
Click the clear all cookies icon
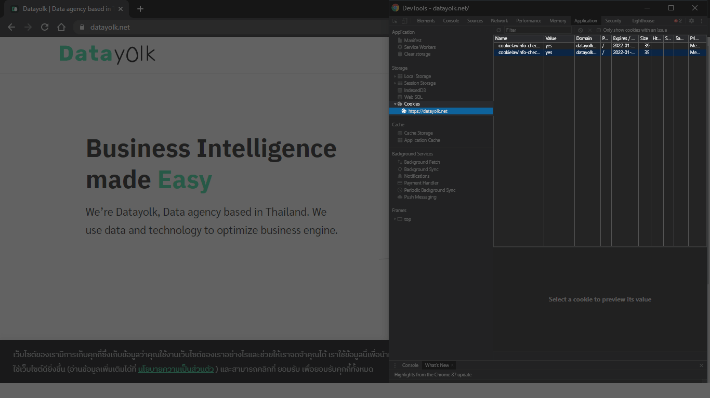[x=590, y=30]
